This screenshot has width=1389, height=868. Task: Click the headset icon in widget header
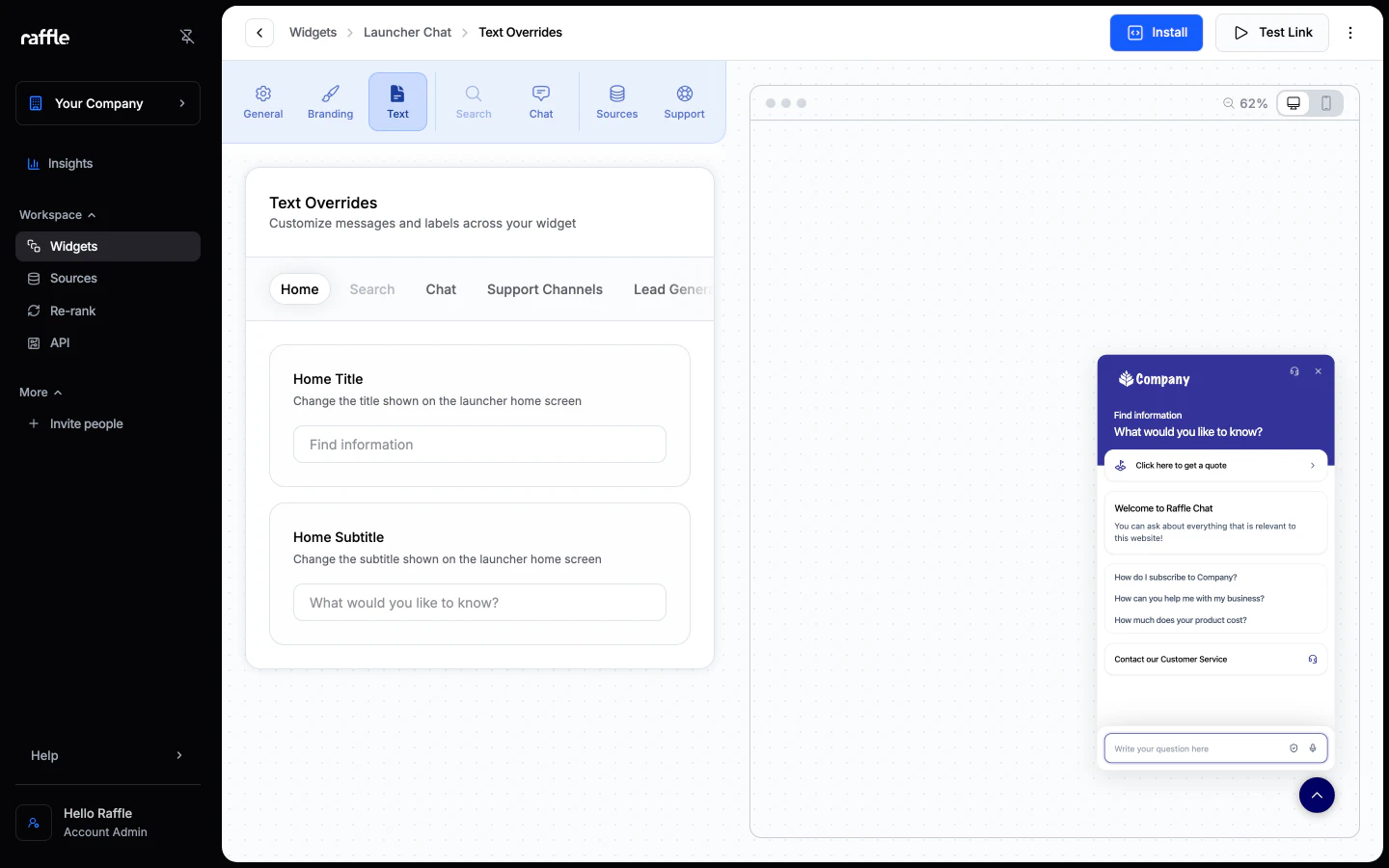coord(1294,371)
